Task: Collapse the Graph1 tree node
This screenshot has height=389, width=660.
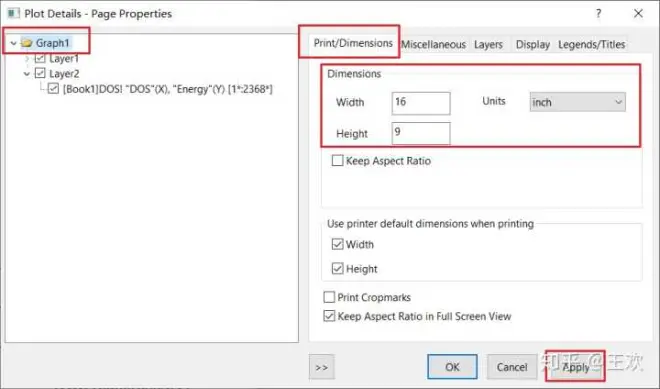Action: pyautogui.click(x=13, y=43)
